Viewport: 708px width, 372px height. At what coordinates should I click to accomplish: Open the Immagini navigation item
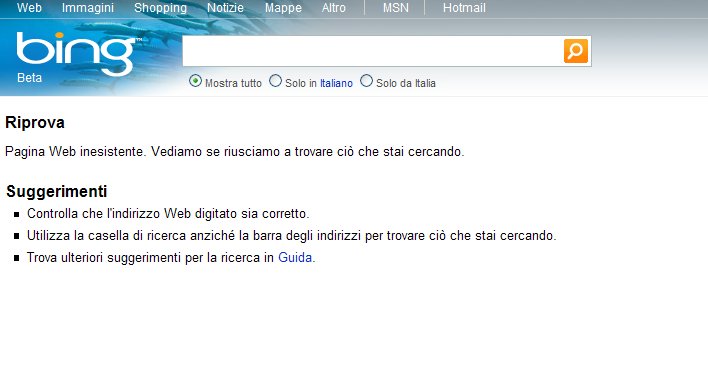tap(88, 8)
